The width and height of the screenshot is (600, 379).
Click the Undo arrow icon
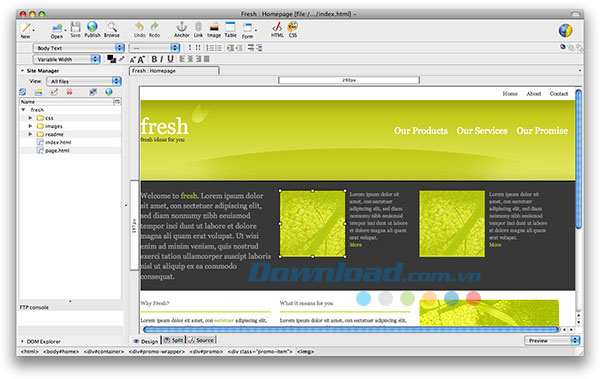139,26
